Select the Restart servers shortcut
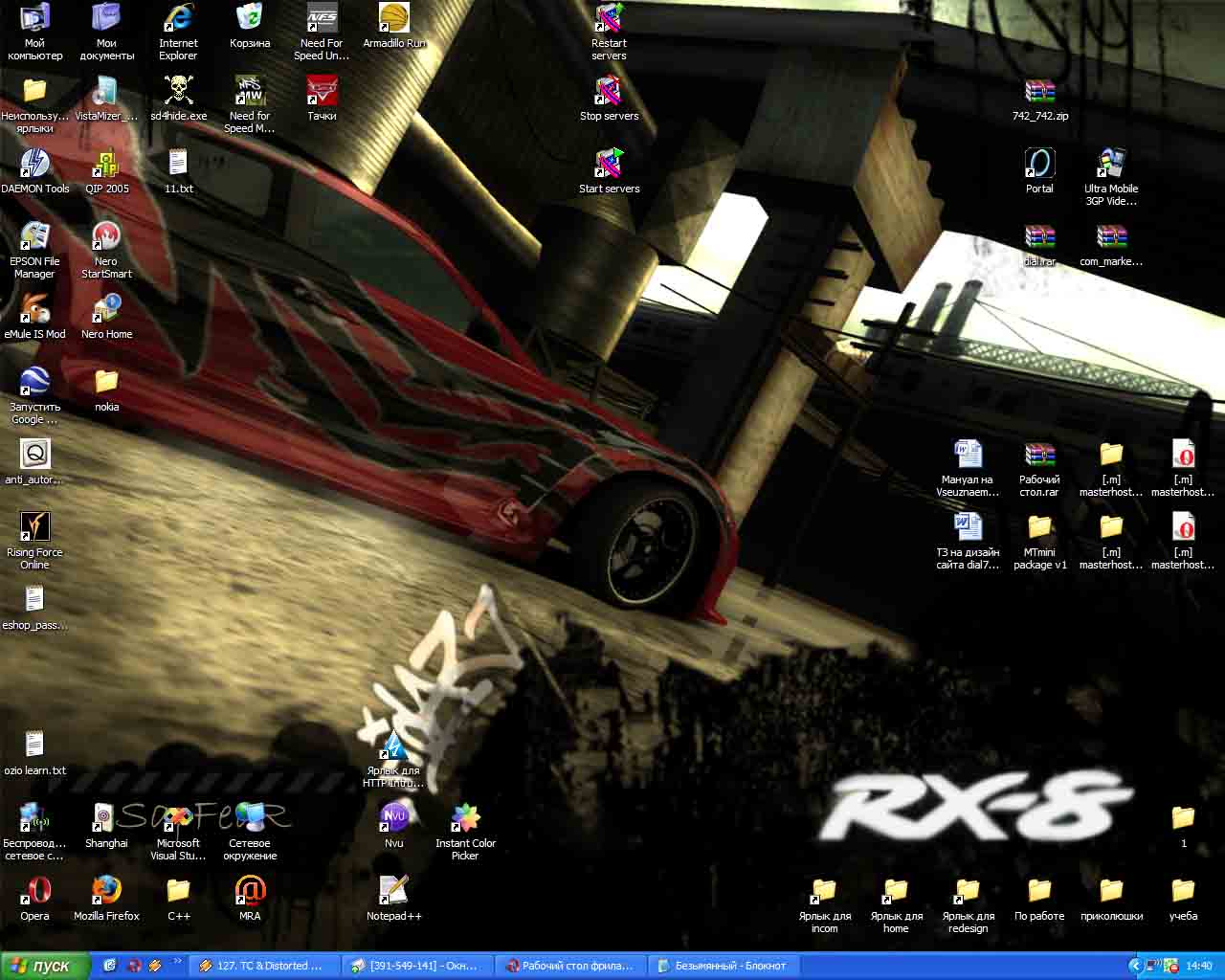 click(609, 31)
